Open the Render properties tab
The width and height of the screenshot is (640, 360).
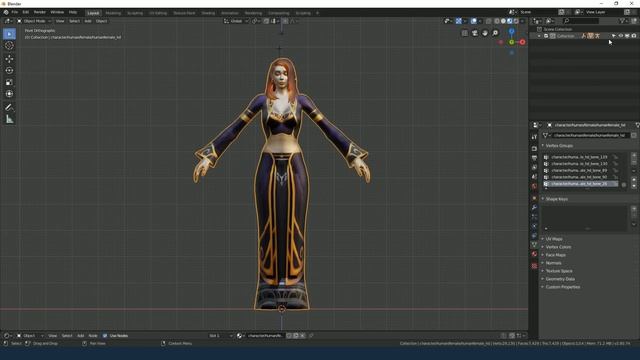(x=534, y=149)
